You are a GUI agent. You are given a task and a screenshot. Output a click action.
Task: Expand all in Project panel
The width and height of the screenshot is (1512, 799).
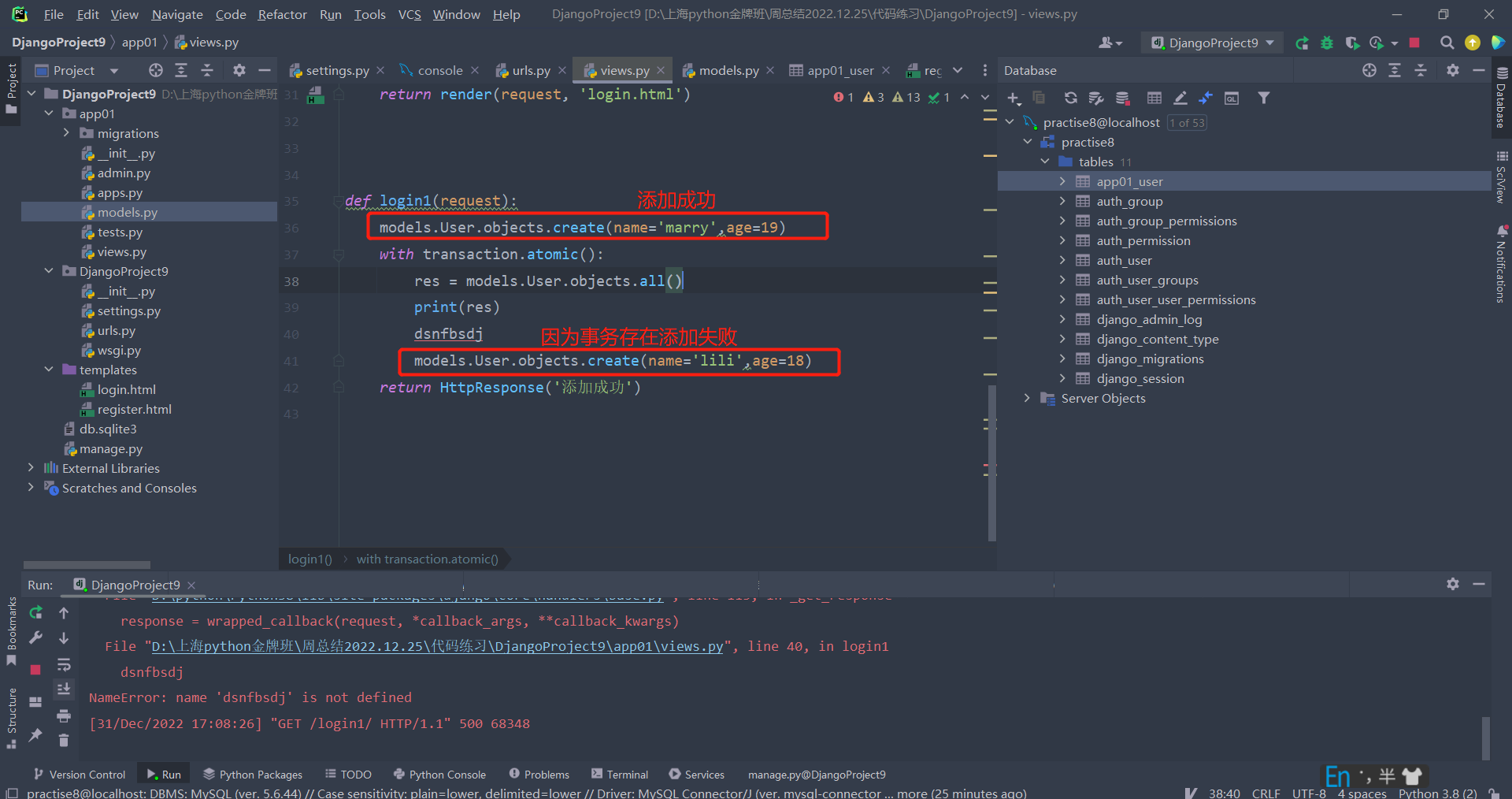pos(181,70)
